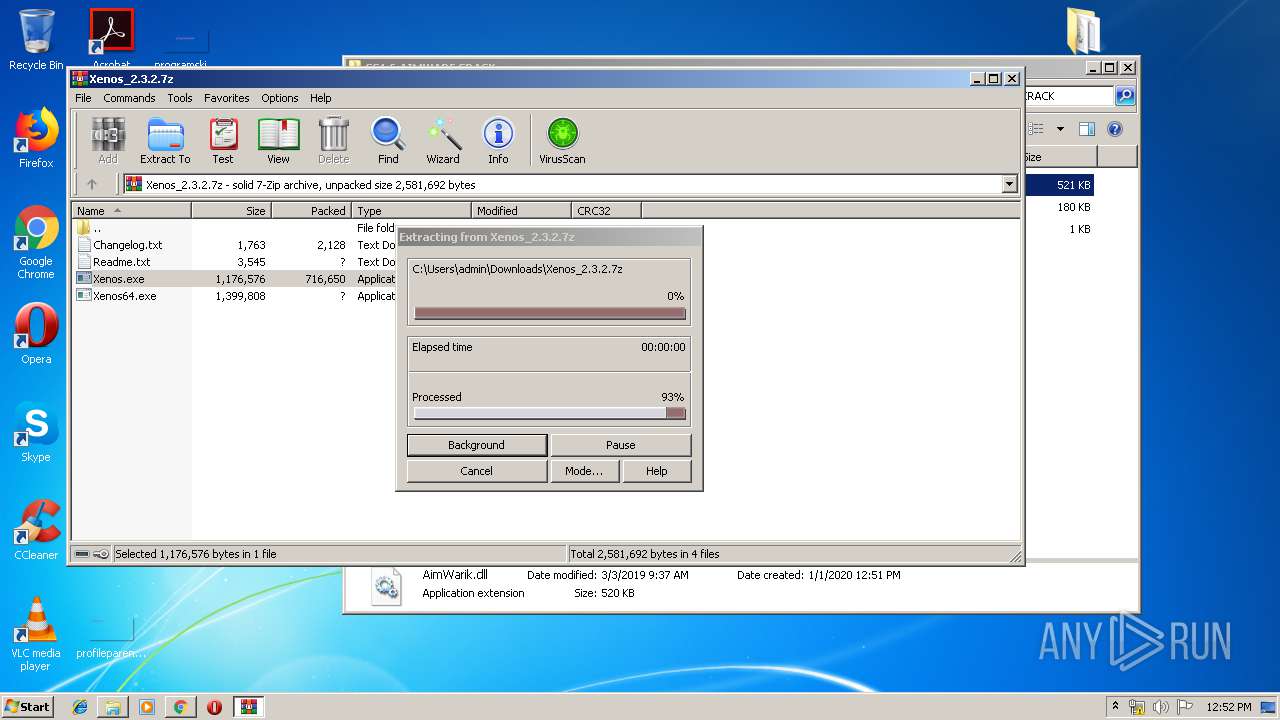Click the Chrome taskbar icon
Viewport: 1280px width, 720px height.
[x=180, y=707]
